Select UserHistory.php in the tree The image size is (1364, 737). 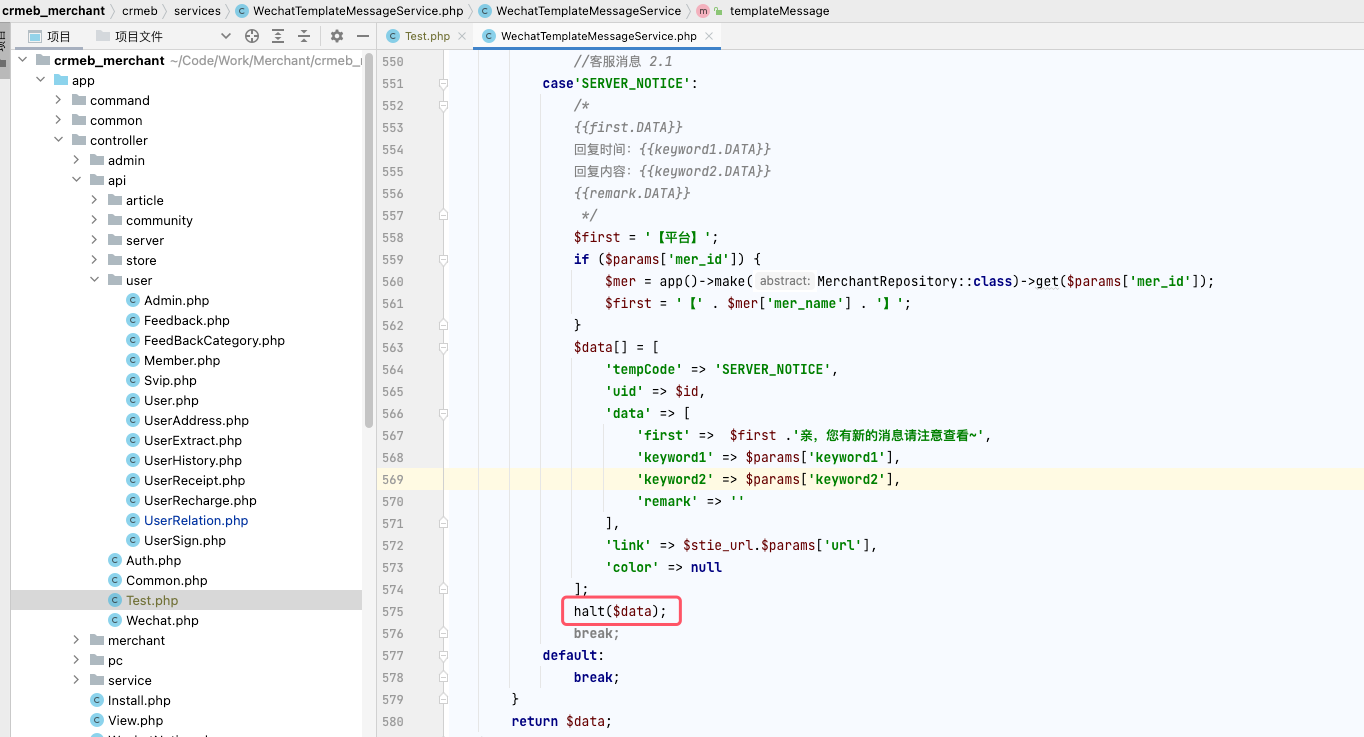(x=192, y=460)
